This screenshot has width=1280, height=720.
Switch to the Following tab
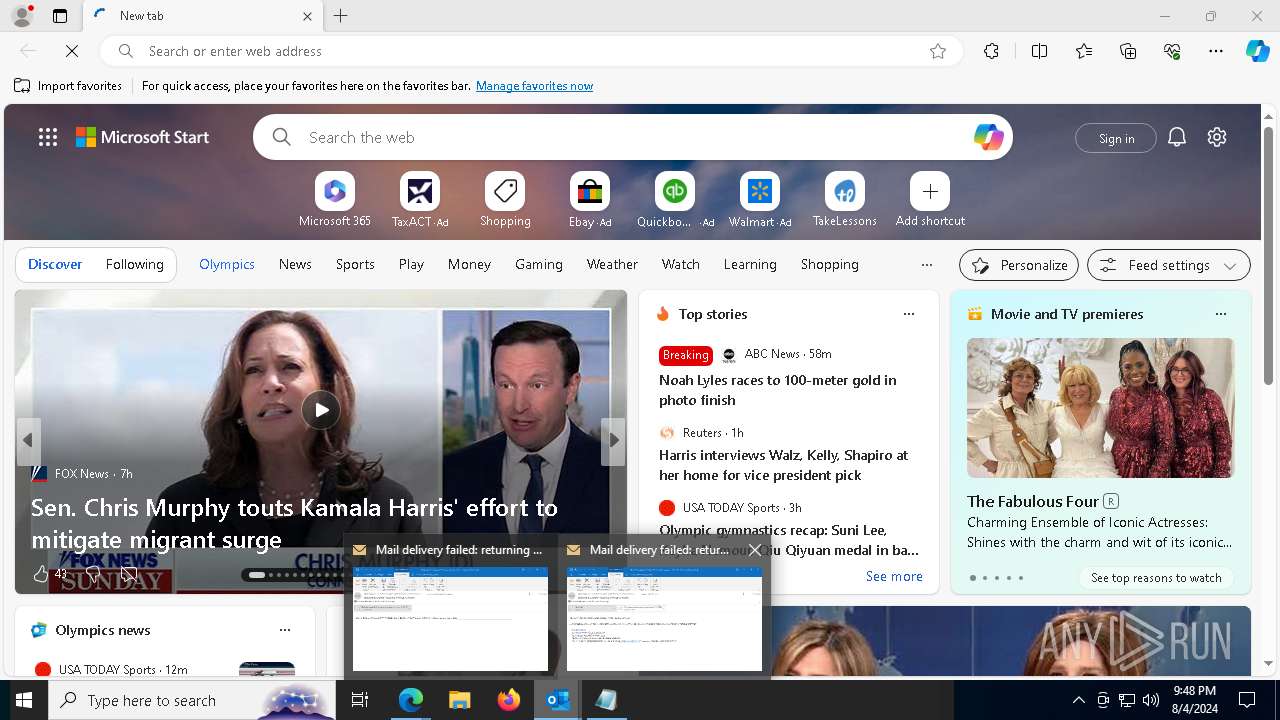click(x=134, y=265)
